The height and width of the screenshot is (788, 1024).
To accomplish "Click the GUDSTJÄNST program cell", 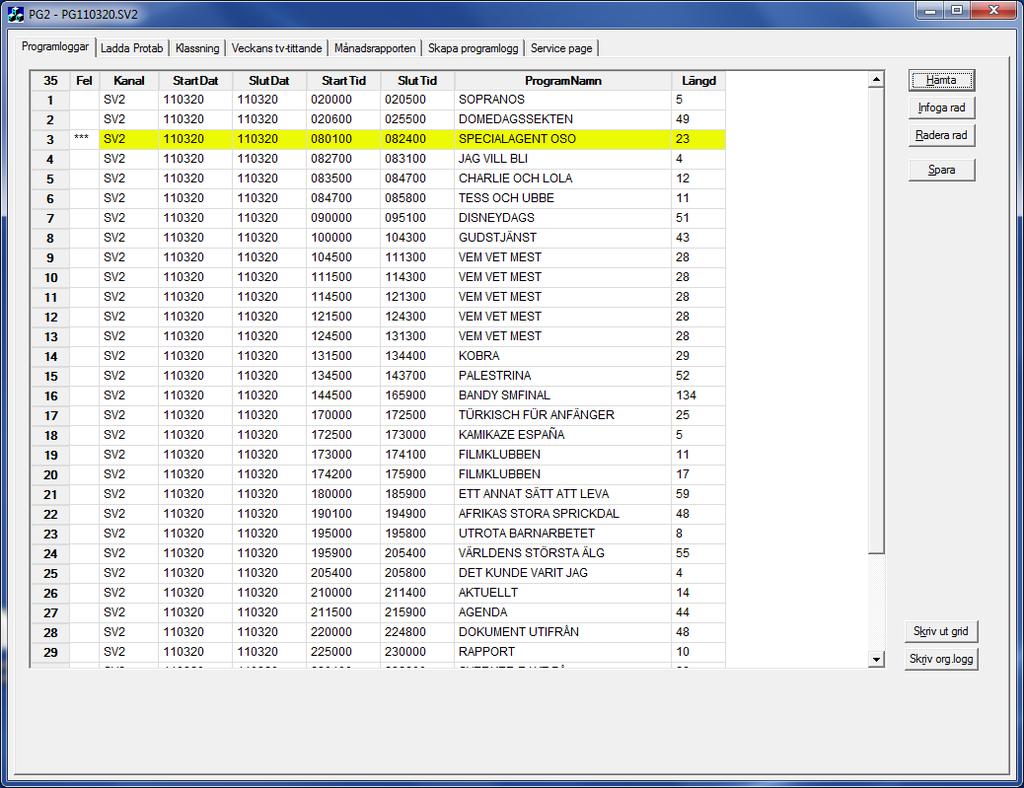I will [x=563, y=238].
